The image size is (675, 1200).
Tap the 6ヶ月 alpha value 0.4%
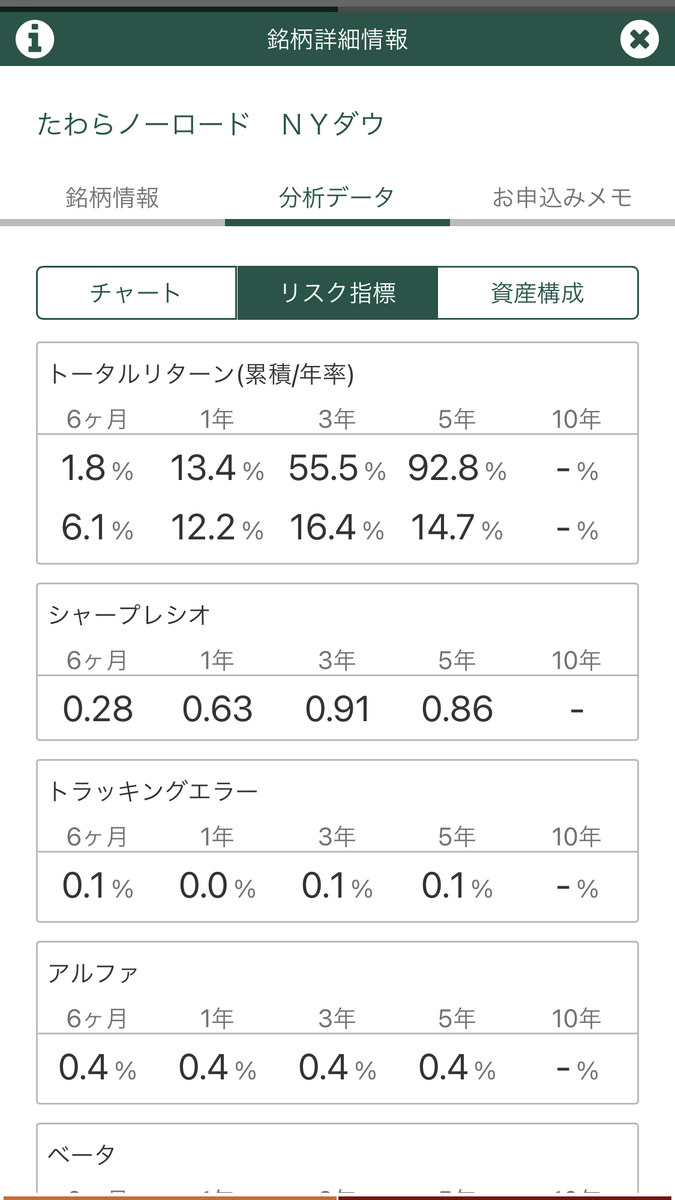(98, 1068)
